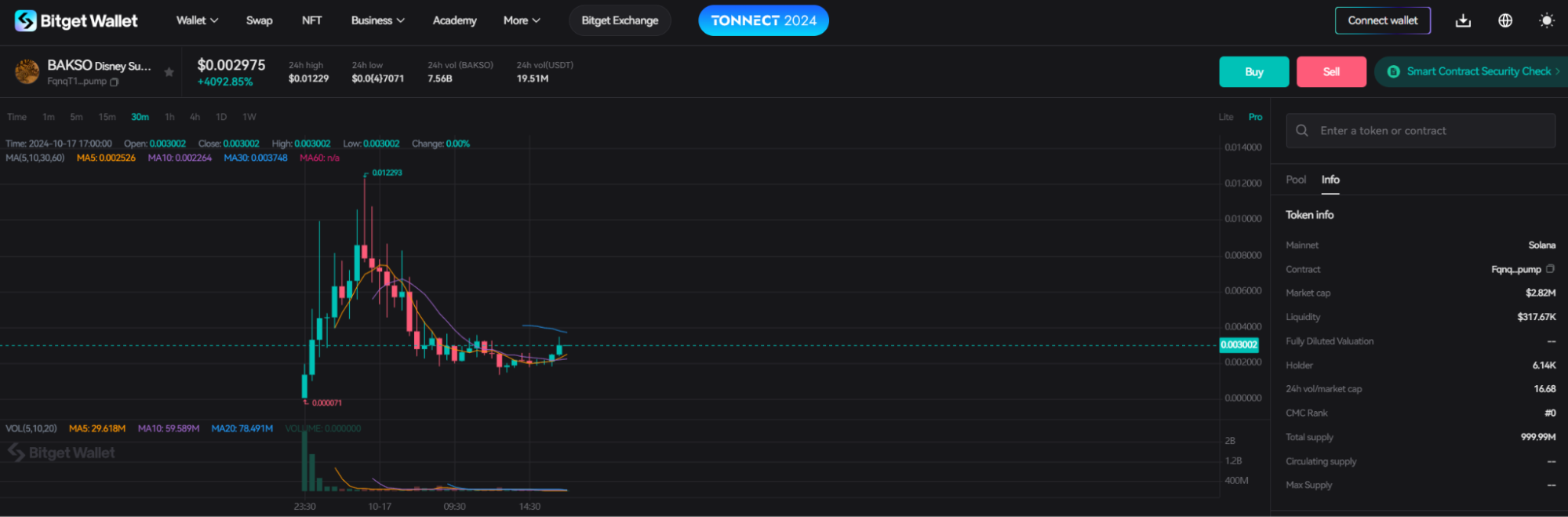Add BAKSO to favorites with star icon
Image resolution: width=1568 pixels, height=517 pixels.
coord(169,72)
